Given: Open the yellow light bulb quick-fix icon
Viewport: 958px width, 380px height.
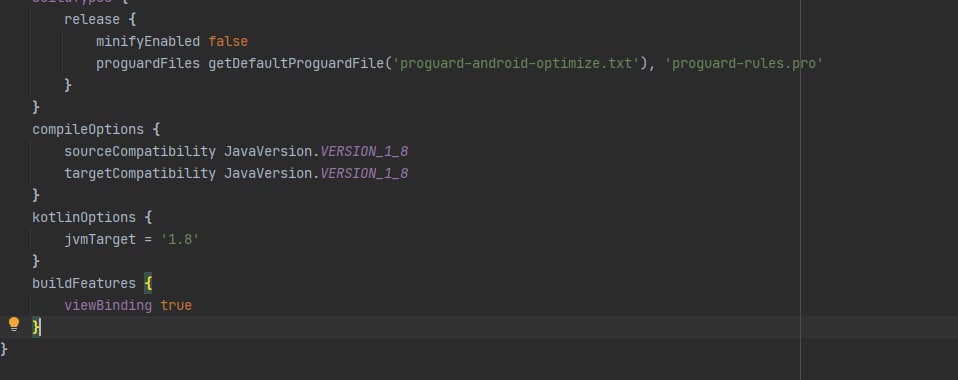Looking at the screenshot, I should (x=14, y=324).
